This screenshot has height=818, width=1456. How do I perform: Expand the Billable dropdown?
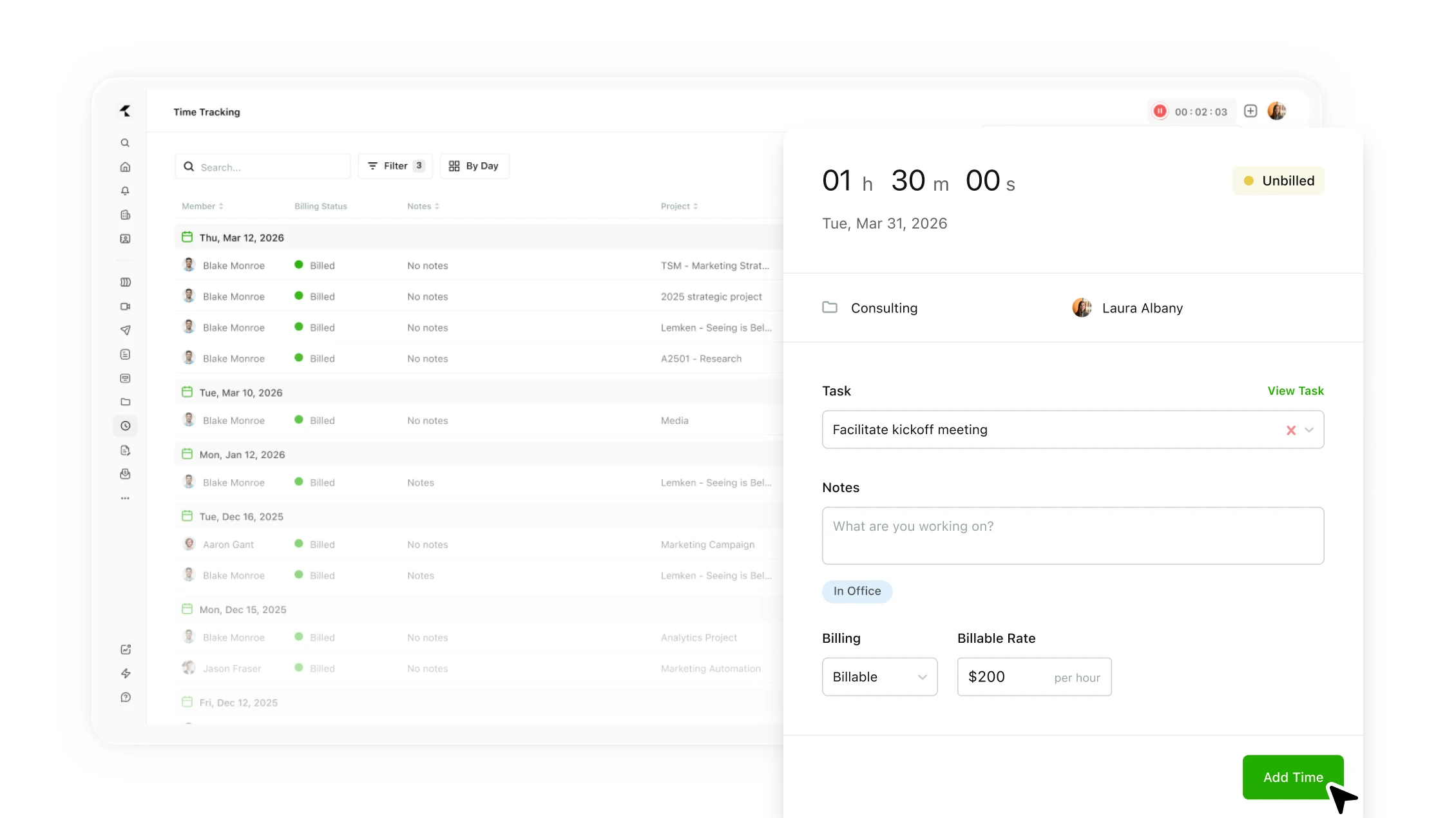[879, 676]
